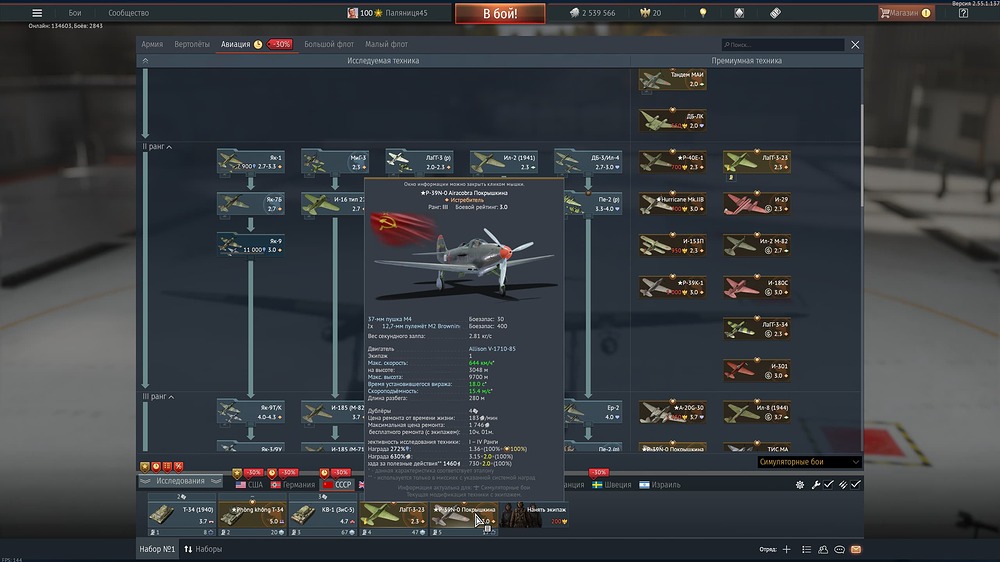Switch nation to Германия

(293, 485)
